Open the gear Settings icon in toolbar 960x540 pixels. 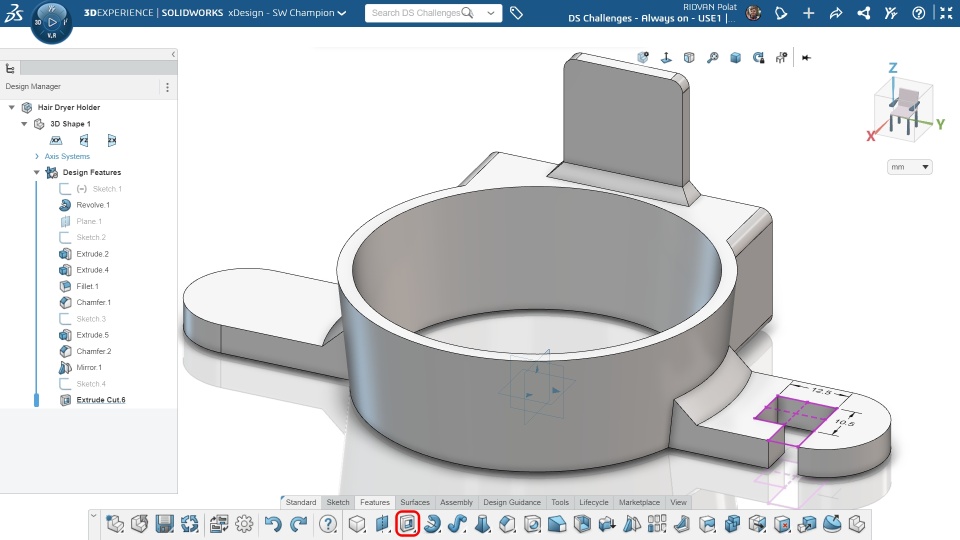pos(244,524)
